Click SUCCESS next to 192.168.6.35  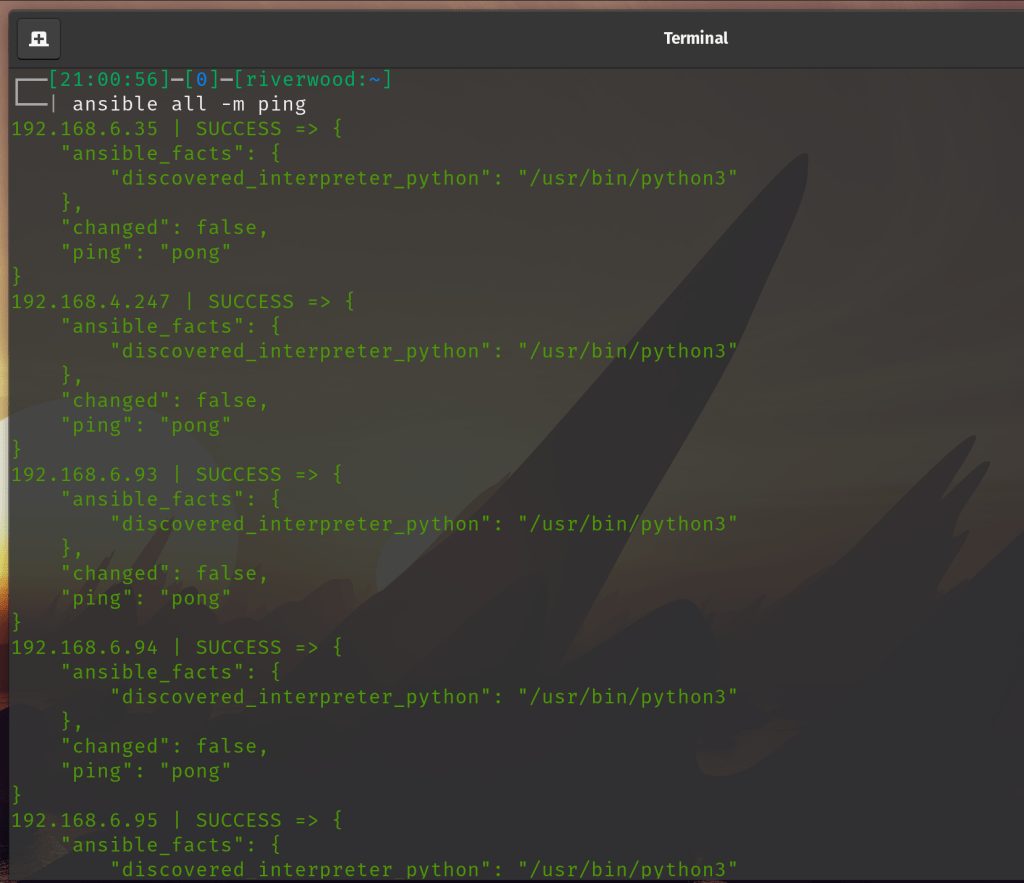(x=238, y=129)
